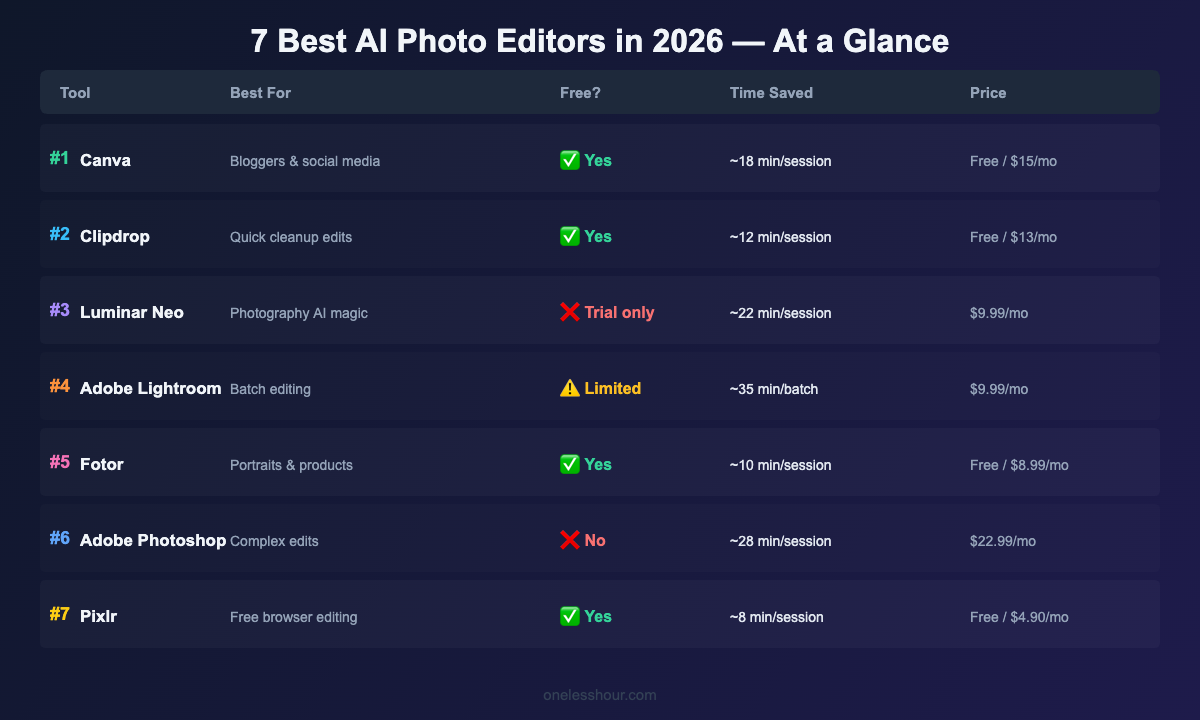Click the 'Time Saved' column header
The height and width of the screenshot is (720, 1200).
(x=771, y=93)
